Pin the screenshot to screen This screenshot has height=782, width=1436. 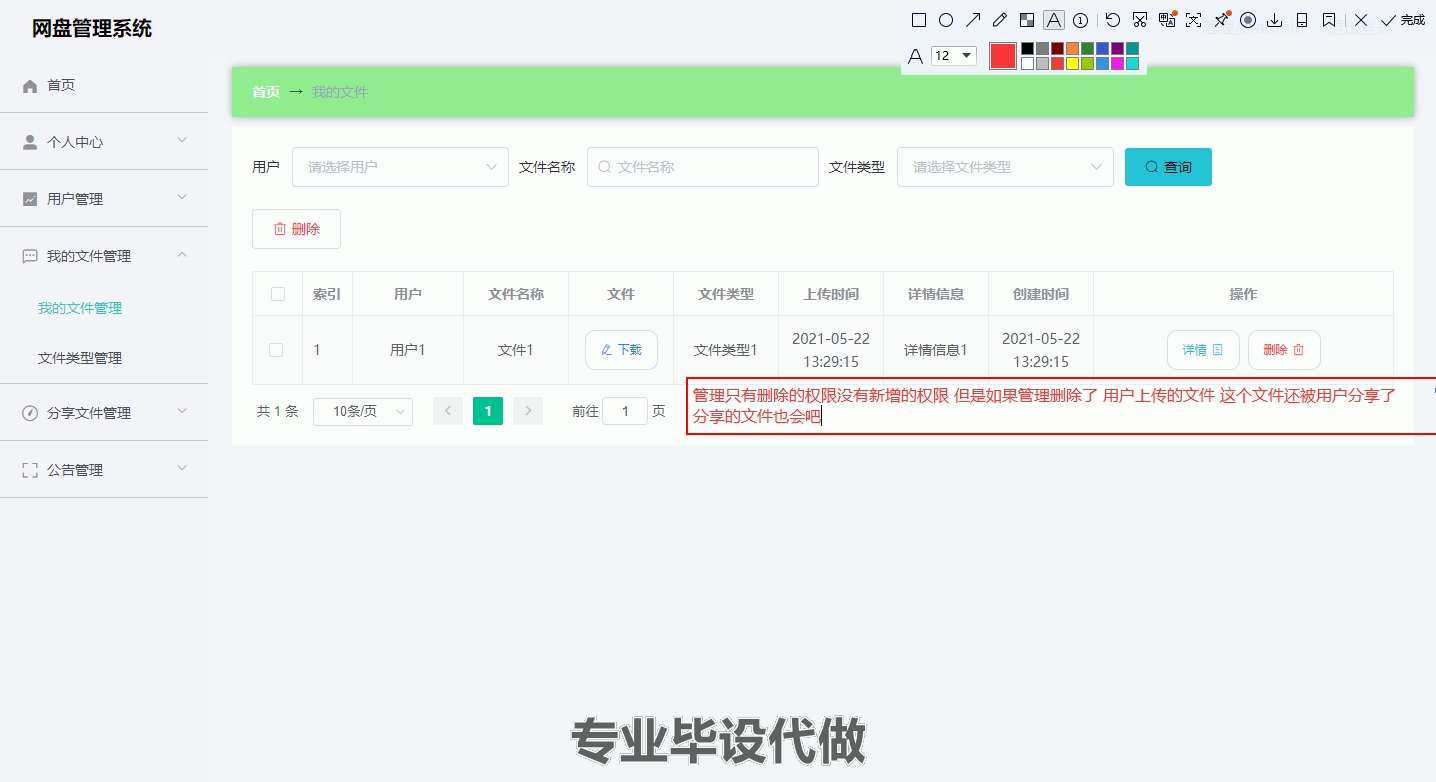(1221, 20)
